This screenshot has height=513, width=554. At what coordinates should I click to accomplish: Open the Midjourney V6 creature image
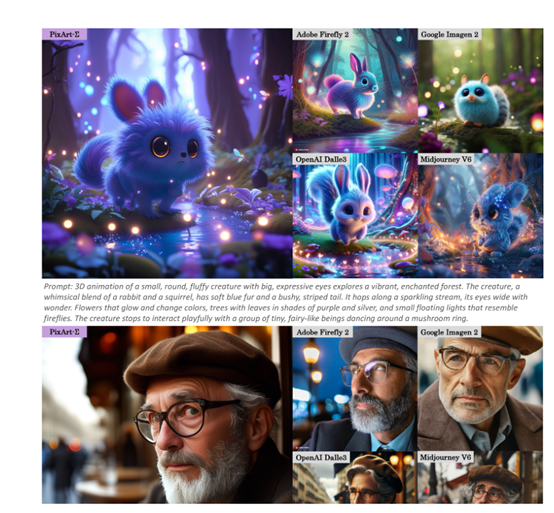click(x=481, y=216)
